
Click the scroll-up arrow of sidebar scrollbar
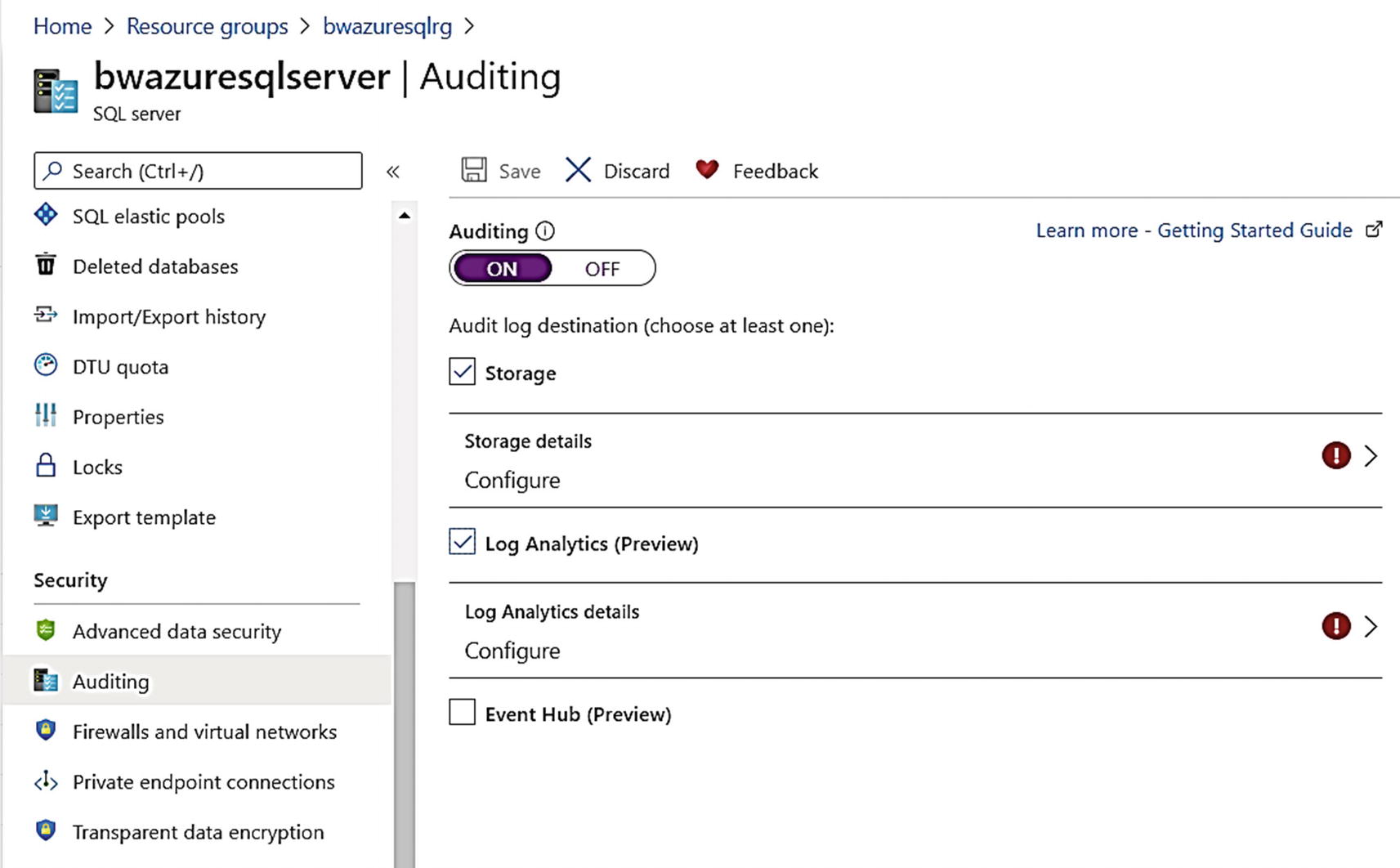(x=404, y=216)
